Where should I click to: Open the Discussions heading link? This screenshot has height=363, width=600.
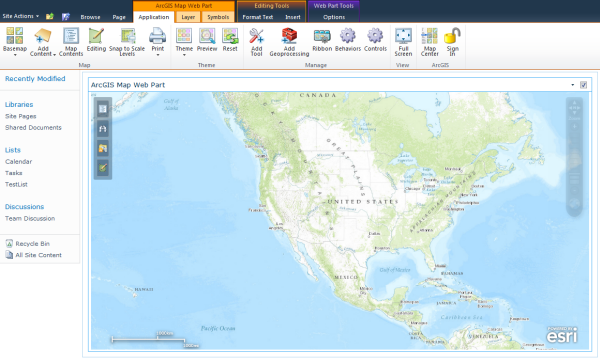pyautogui.click(x=24, y=207)
